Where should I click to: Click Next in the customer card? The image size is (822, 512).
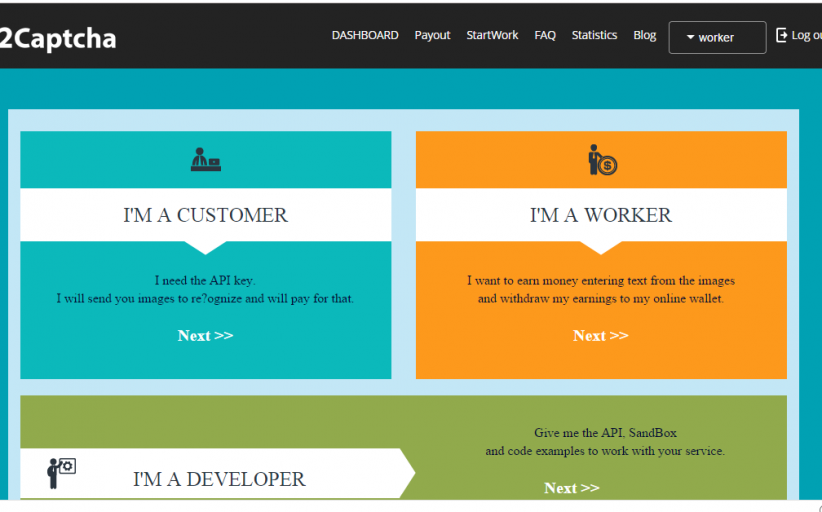click(205, 335)
